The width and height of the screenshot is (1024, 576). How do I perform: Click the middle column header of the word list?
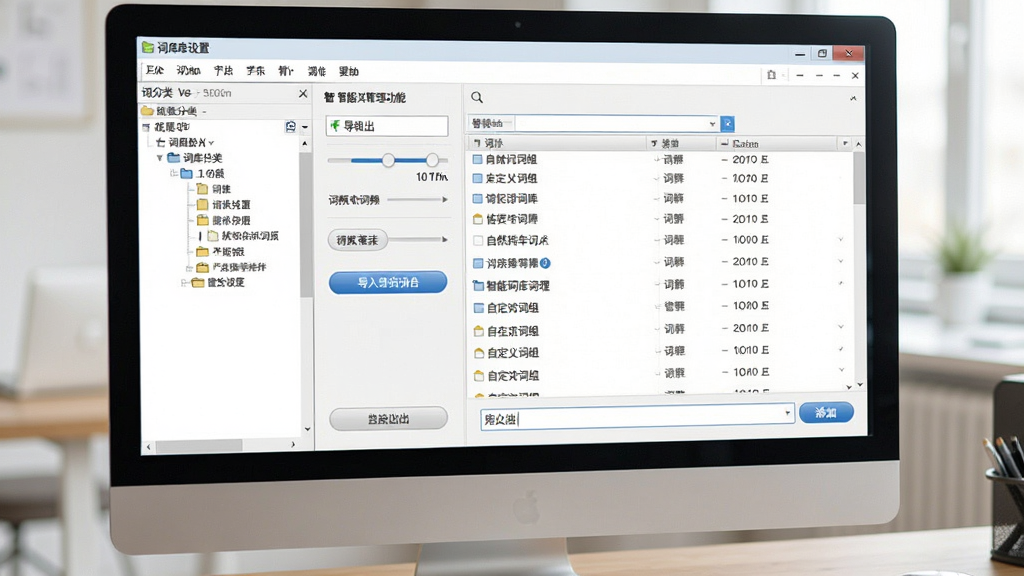[682, 143]
